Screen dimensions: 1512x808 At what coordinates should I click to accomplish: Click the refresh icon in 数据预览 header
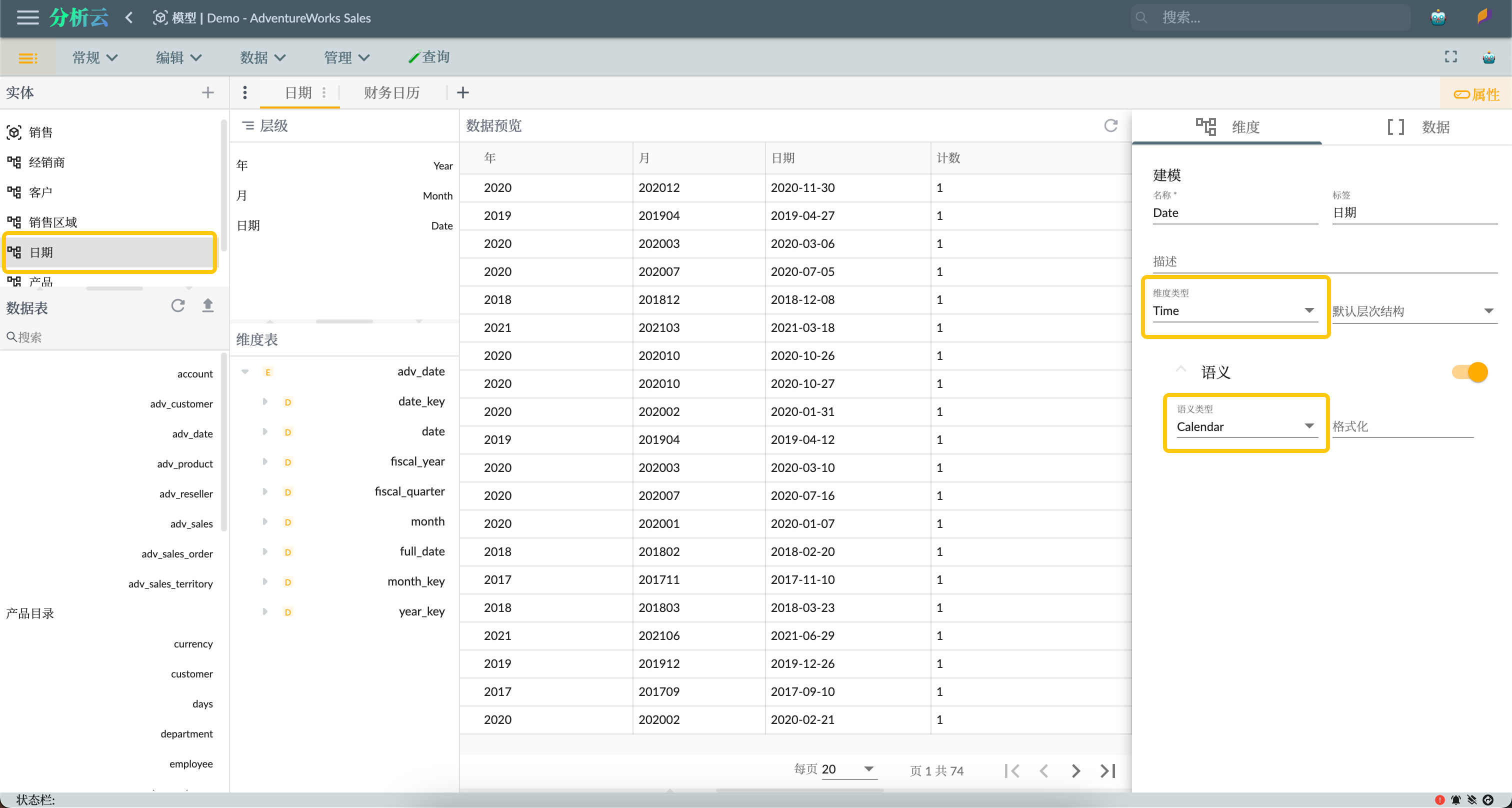click(x=1110, y=125)
